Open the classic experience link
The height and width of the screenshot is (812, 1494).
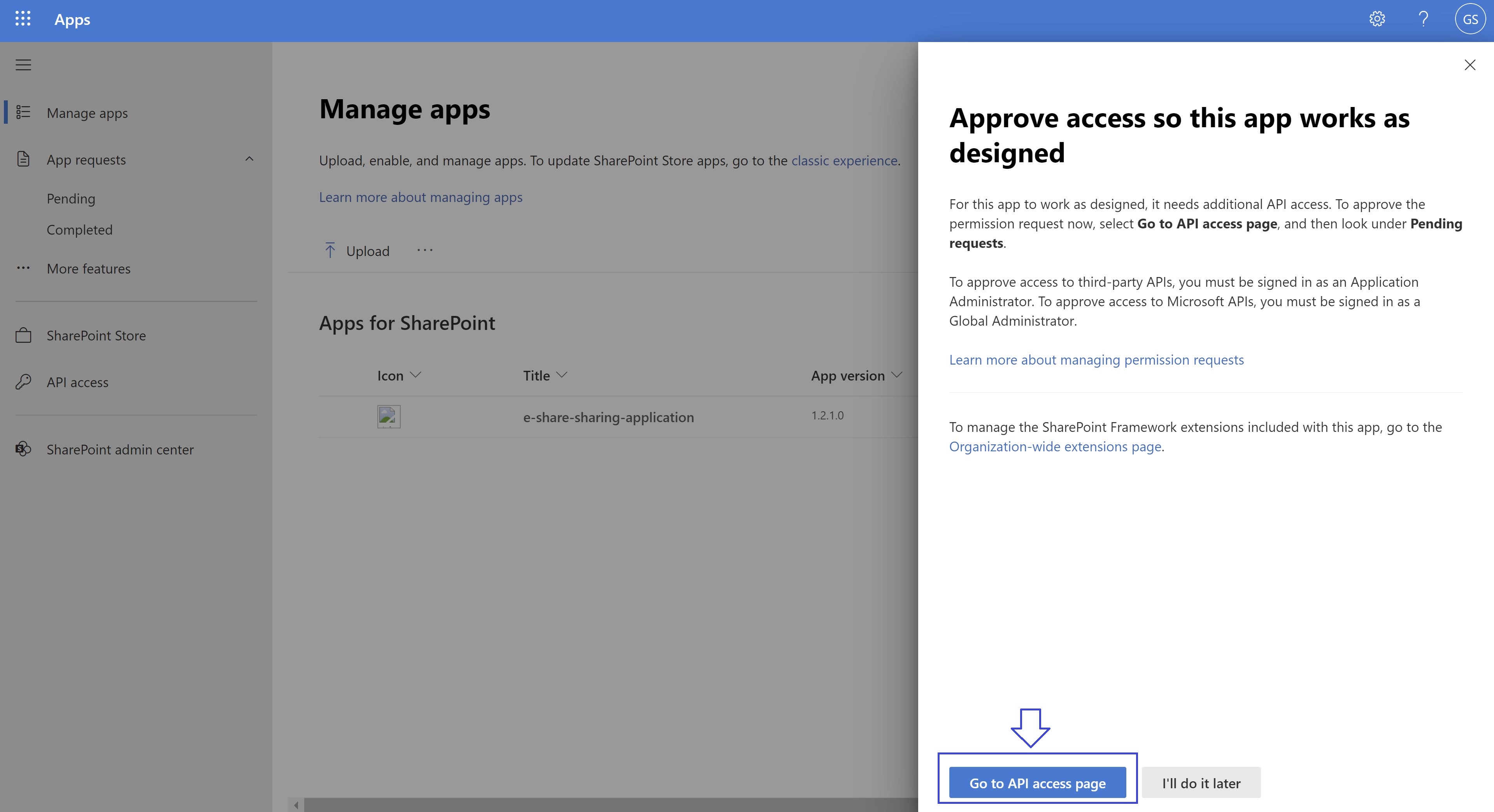click(844, 161)
